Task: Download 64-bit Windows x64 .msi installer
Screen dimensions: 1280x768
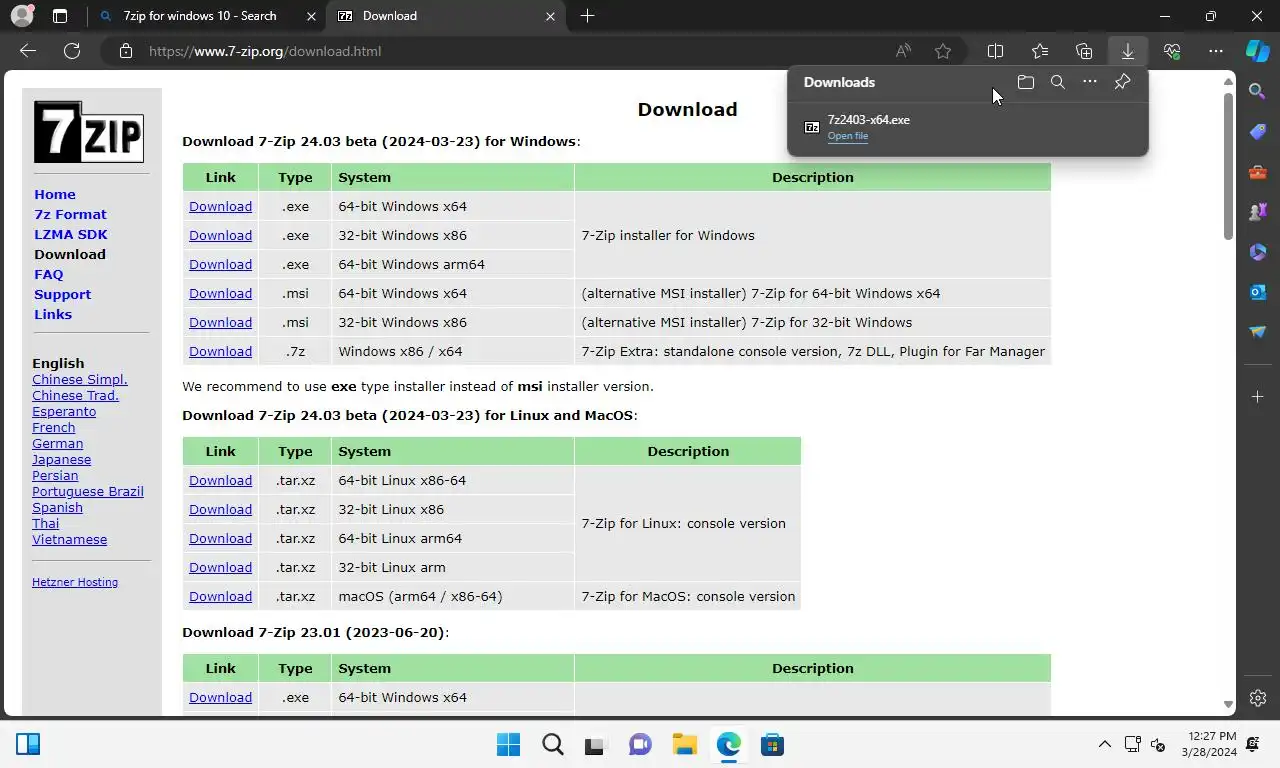Action: (220, 293)
